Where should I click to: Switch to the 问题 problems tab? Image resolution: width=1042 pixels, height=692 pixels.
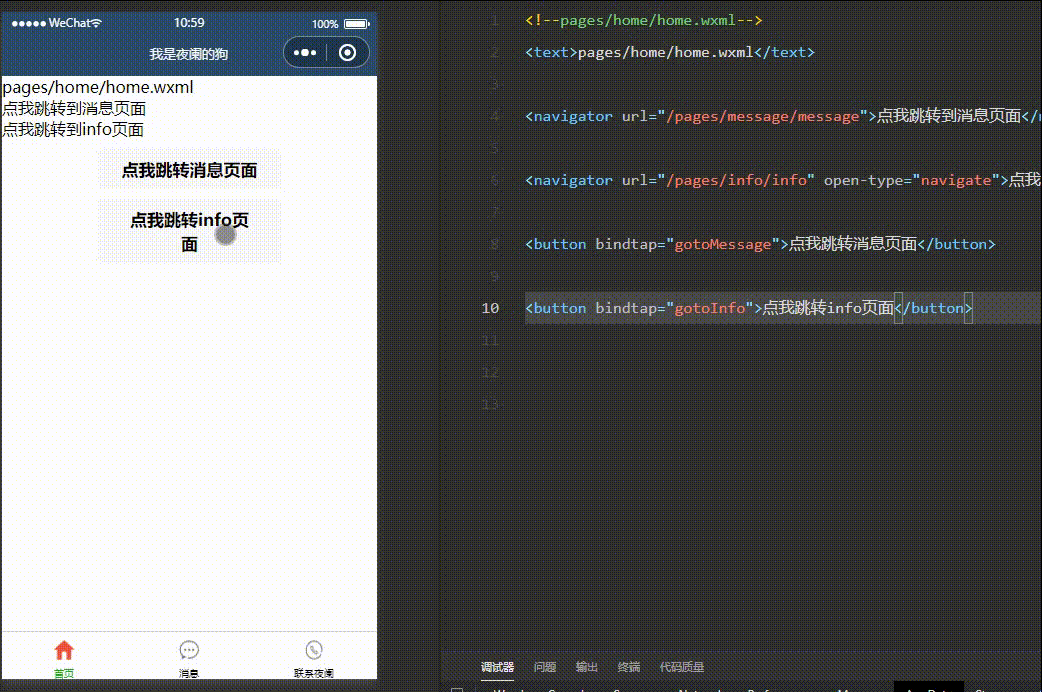pyautogui.click(x=545, y=667)
